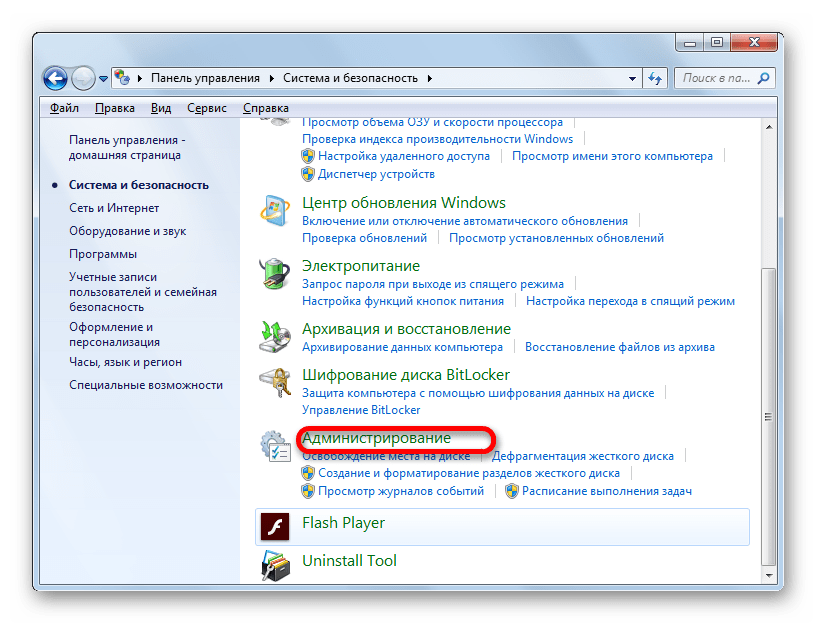Screen dimensions: 817x624
Task: Click the BitLocker drive encryption icon
Action: pos(274,385)
